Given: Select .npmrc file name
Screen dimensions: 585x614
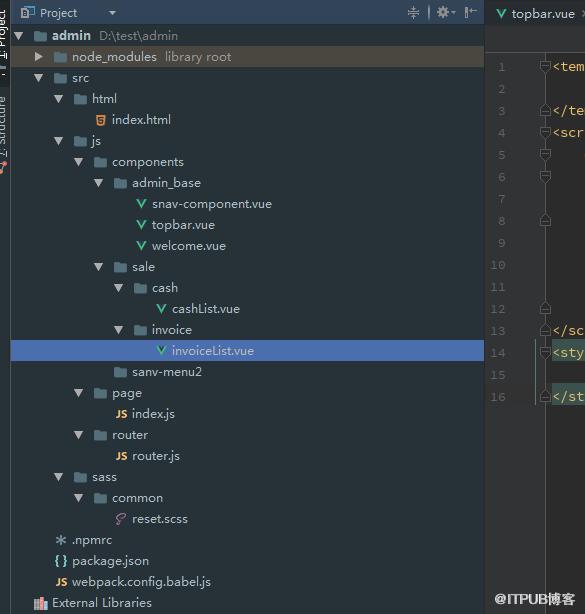Looking at the screenshot, I should (x=92, y=540).
